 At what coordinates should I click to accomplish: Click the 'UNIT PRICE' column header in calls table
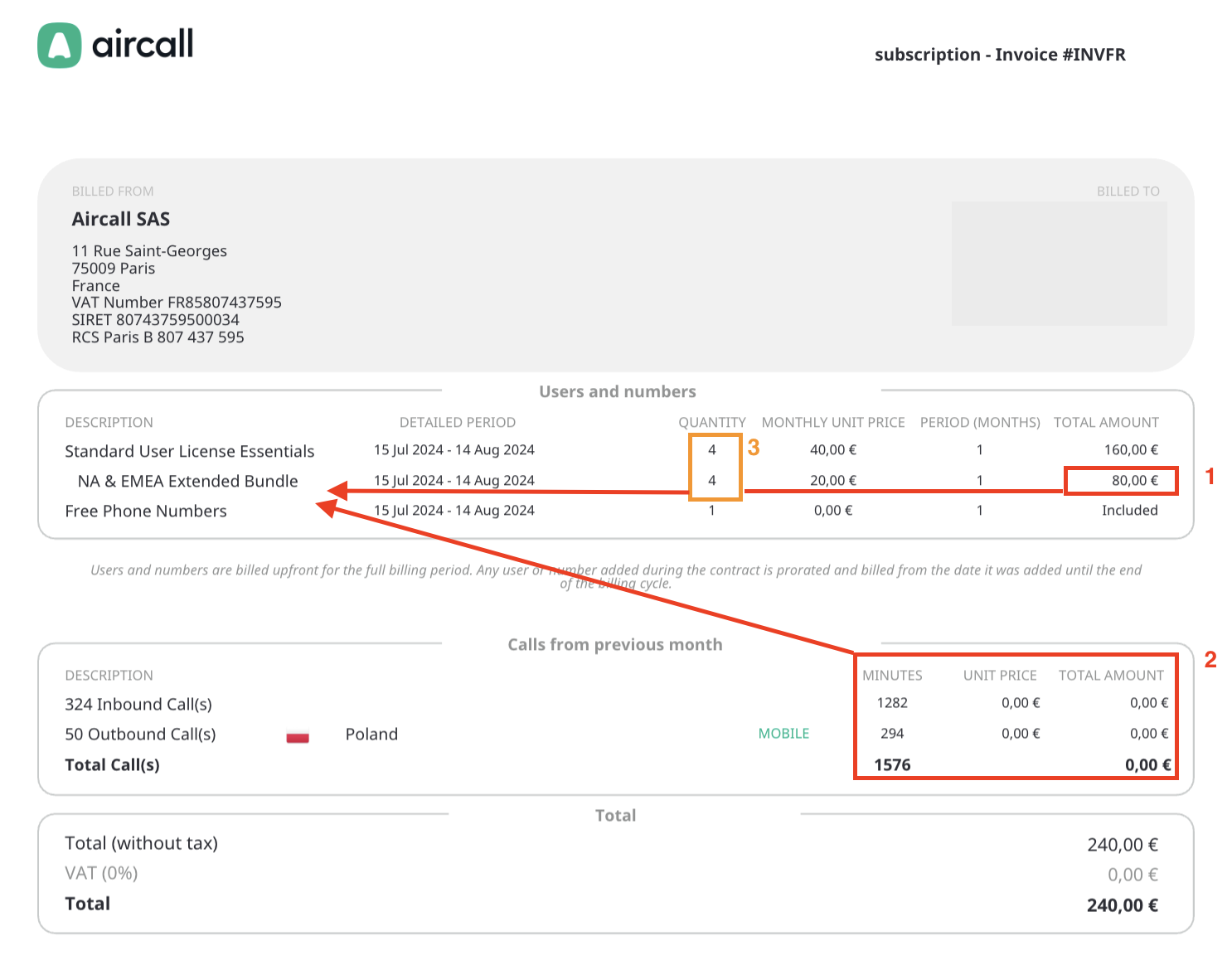coord(1000,675)
